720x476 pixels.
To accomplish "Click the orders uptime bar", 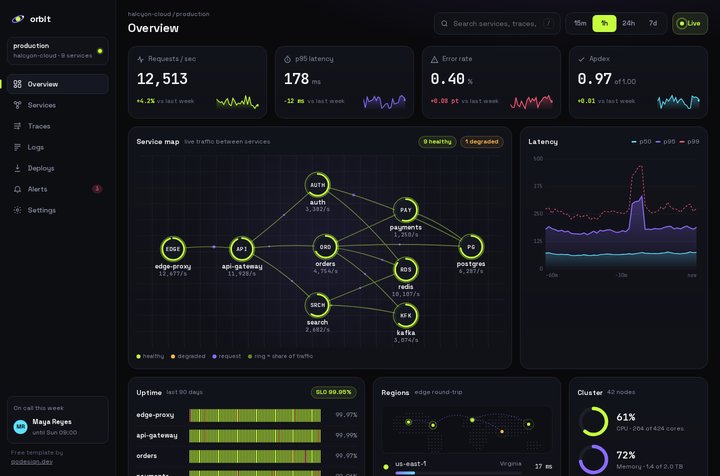I will [255, 456].
